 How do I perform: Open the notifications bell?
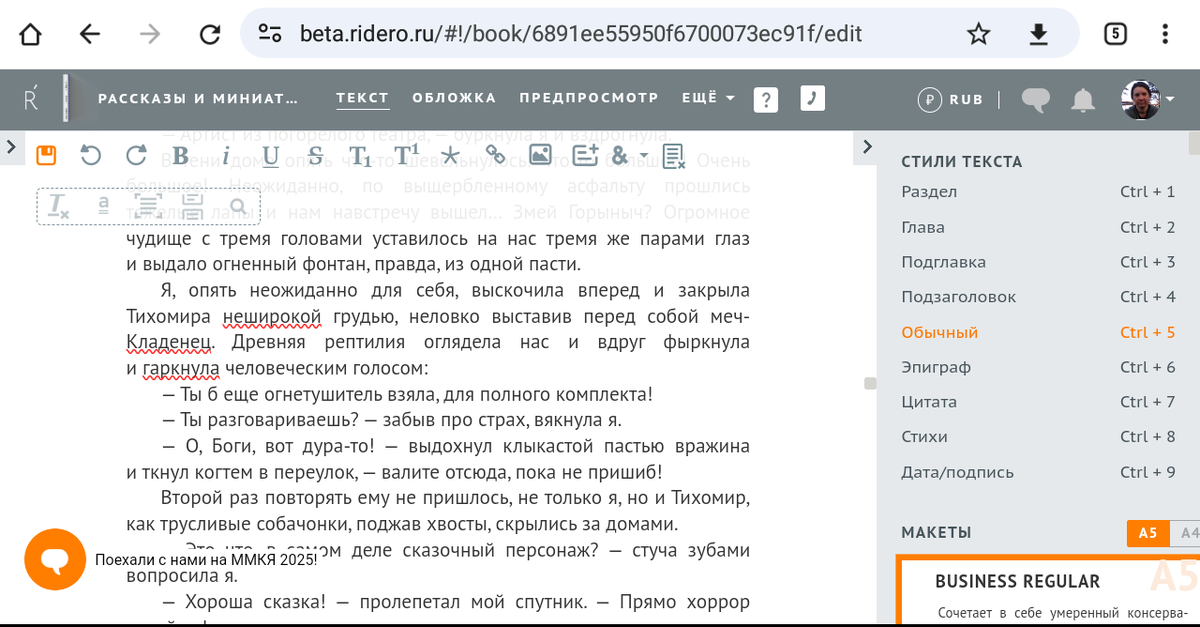(x=1082, y=99)
